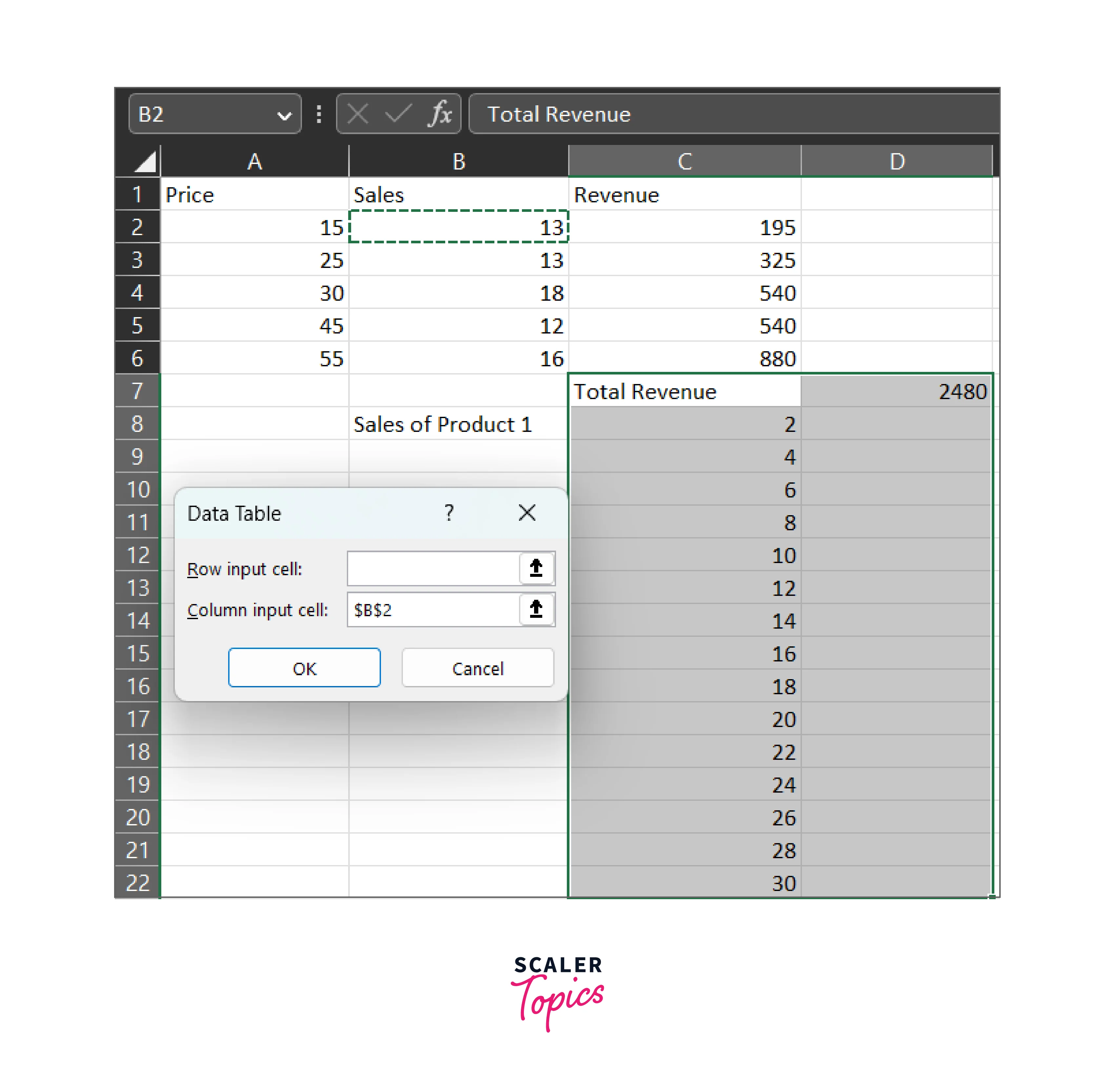This screenshot has height=1092, width=1115.
Task: Click the Column input cell field
Action: tap(433, 609)
